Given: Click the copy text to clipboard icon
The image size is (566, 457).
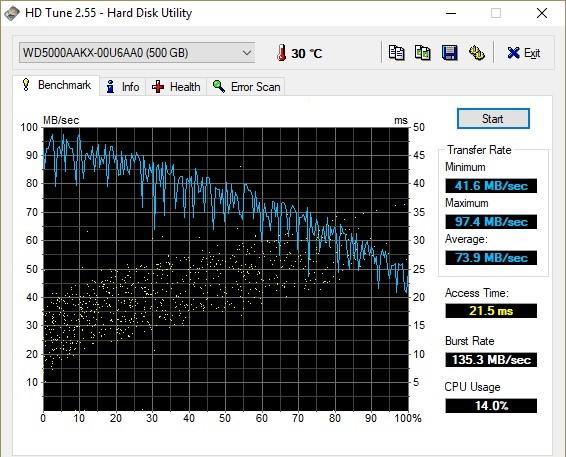Looking at the screenshot, I should tap(396, 53).
